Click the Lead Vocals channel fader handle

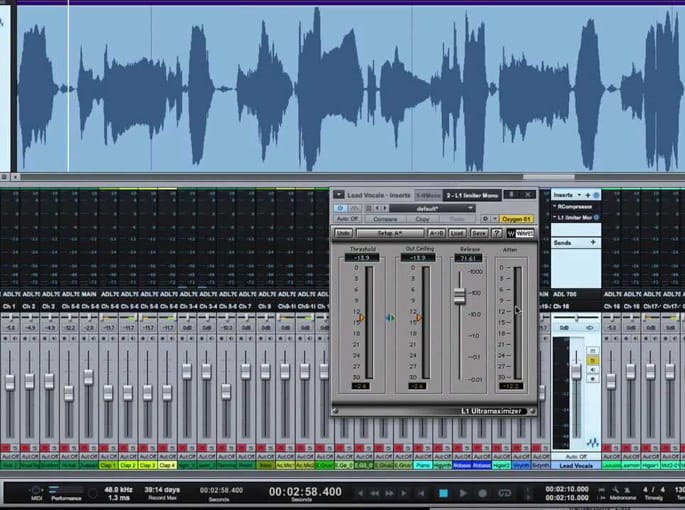coord(576,371)
